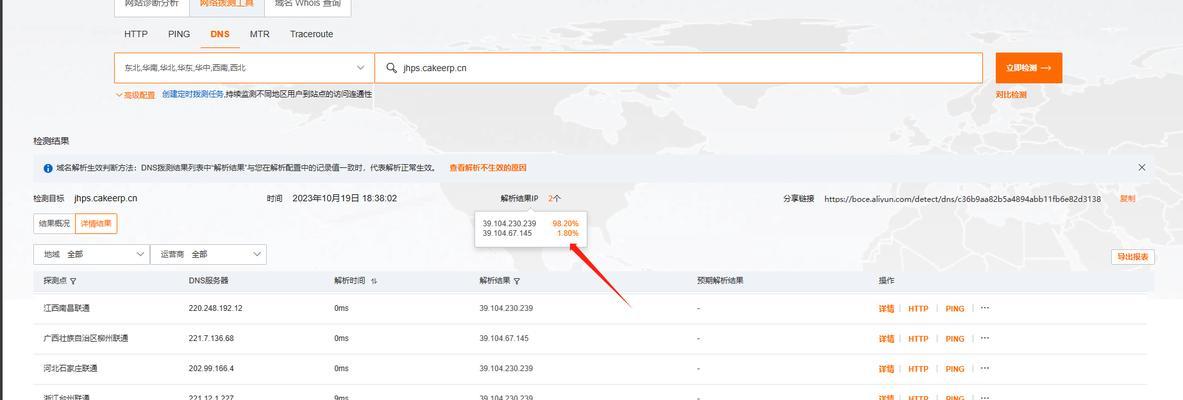Run HTTP test for 广西柳州联通 row

[918, 339]
